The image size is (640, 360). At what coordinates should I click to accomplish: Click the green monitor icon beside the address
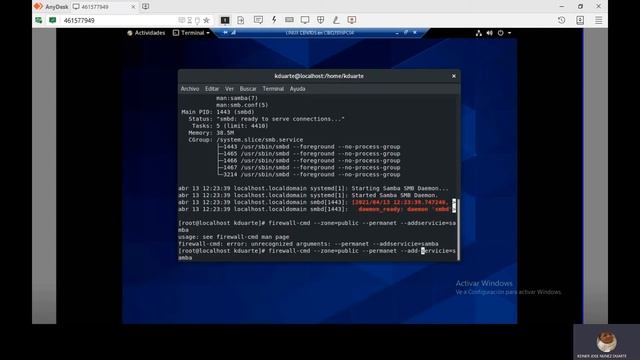point(53,20)
